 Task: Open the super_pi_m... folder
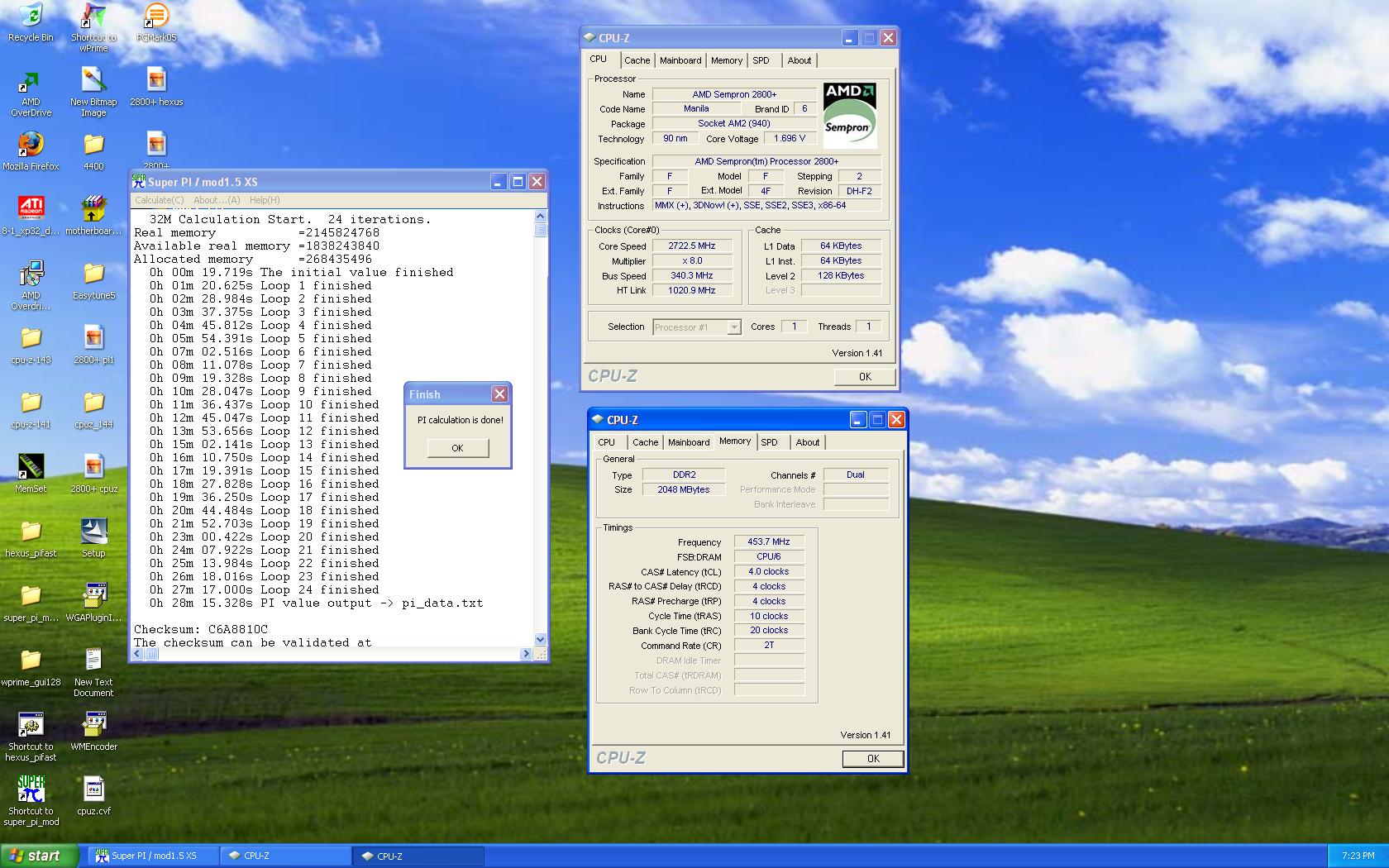coord(31,603)
